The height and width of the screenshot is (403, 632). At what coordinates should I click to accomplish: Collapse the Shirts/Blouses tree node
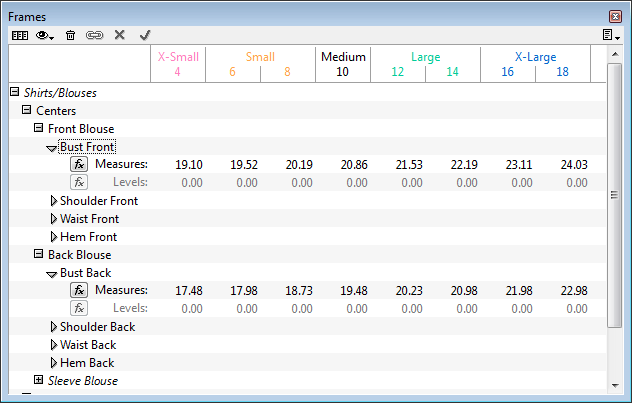coord(14,93)
